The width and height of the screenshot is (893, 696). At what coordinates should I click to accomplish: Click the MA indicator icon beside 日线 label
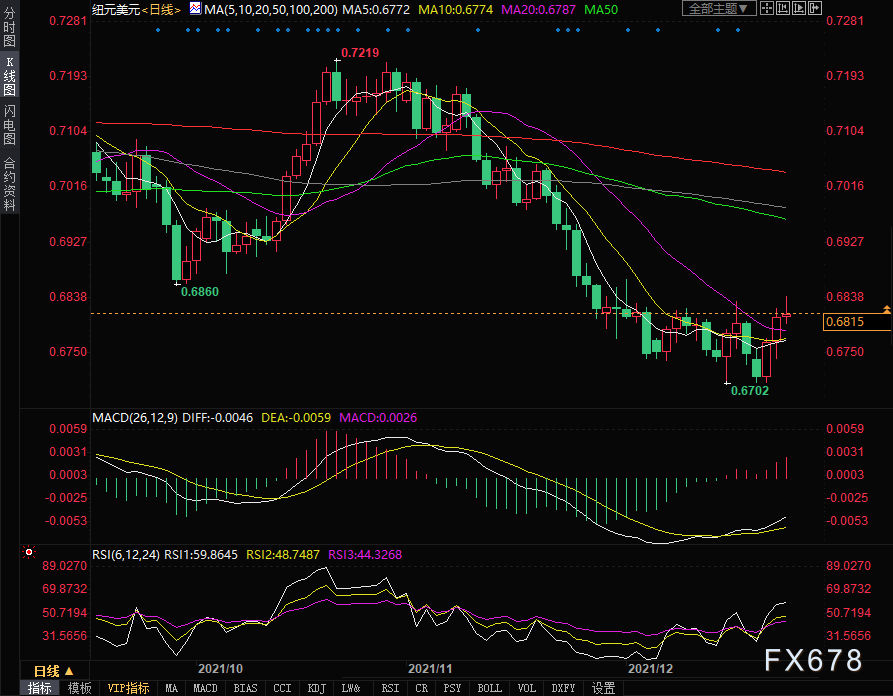(x=195, y=9)
